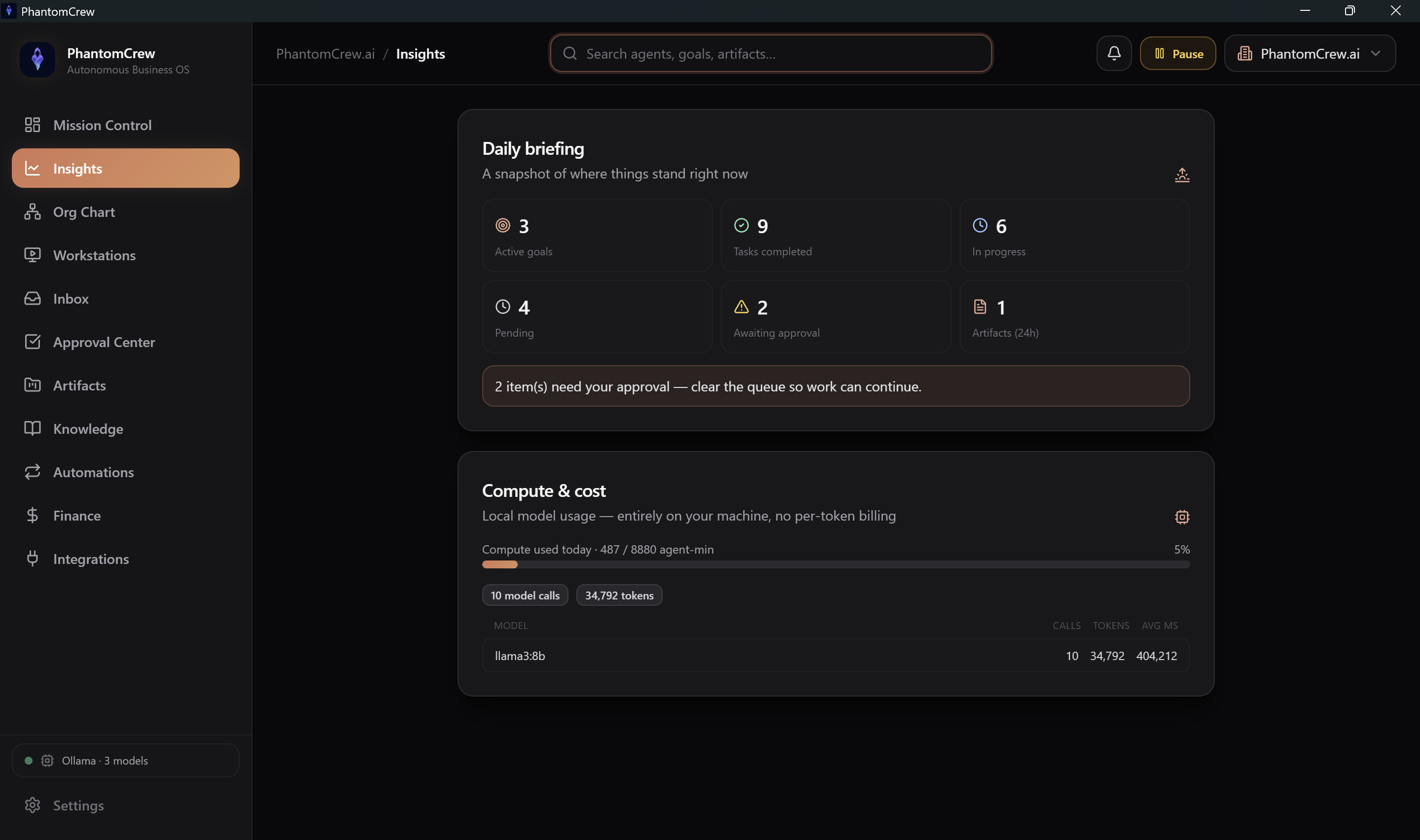This screenshot has height=840, width=1420.
Task: Click the PhantomCrew logo in sidebar
Action: (37, 60)
